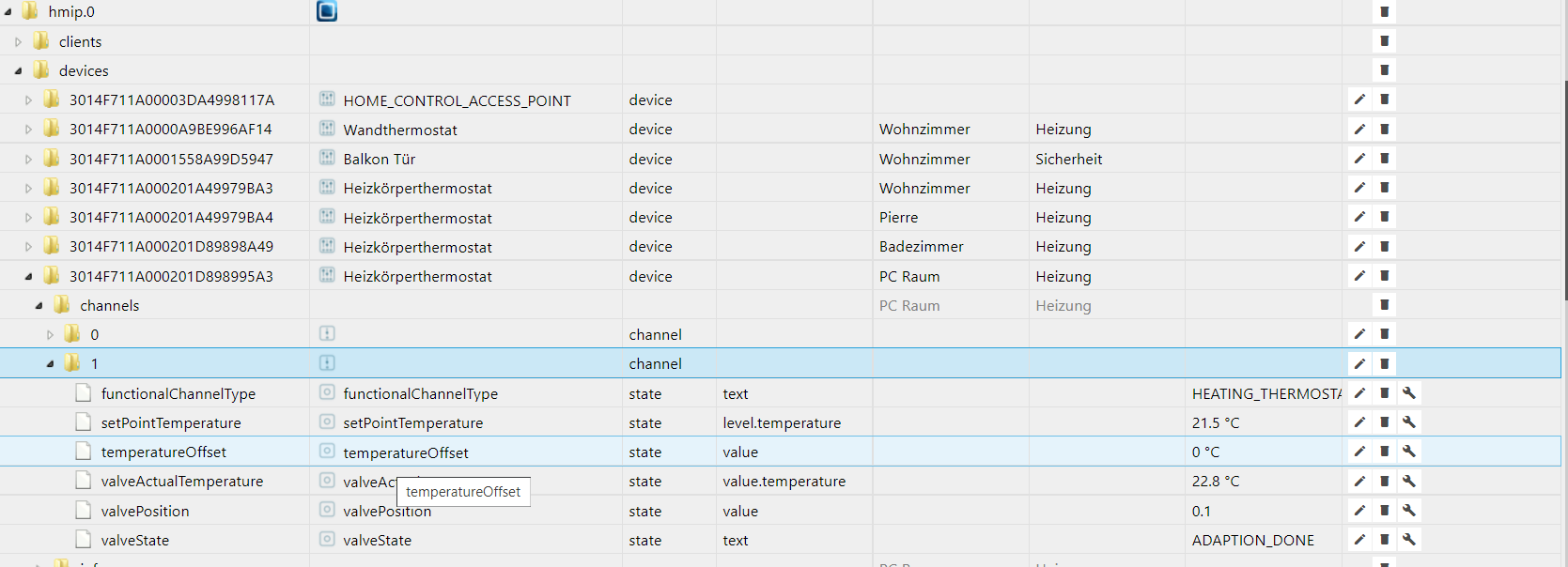Delete the Balkon Tür device row
1568x567 pixels.
pyautogui.click(x=1384, y=158)
